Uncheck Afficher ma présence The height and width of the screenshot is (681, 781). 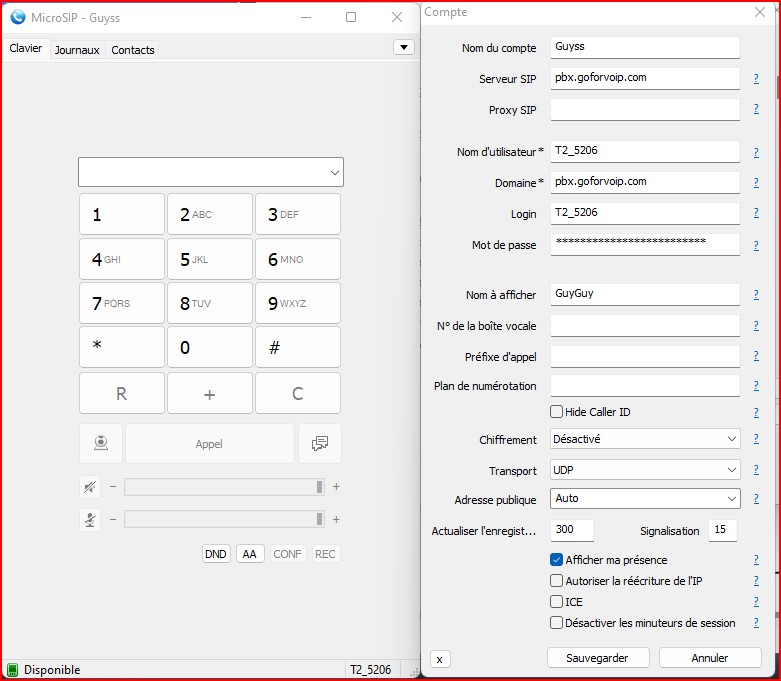point(556,559)
